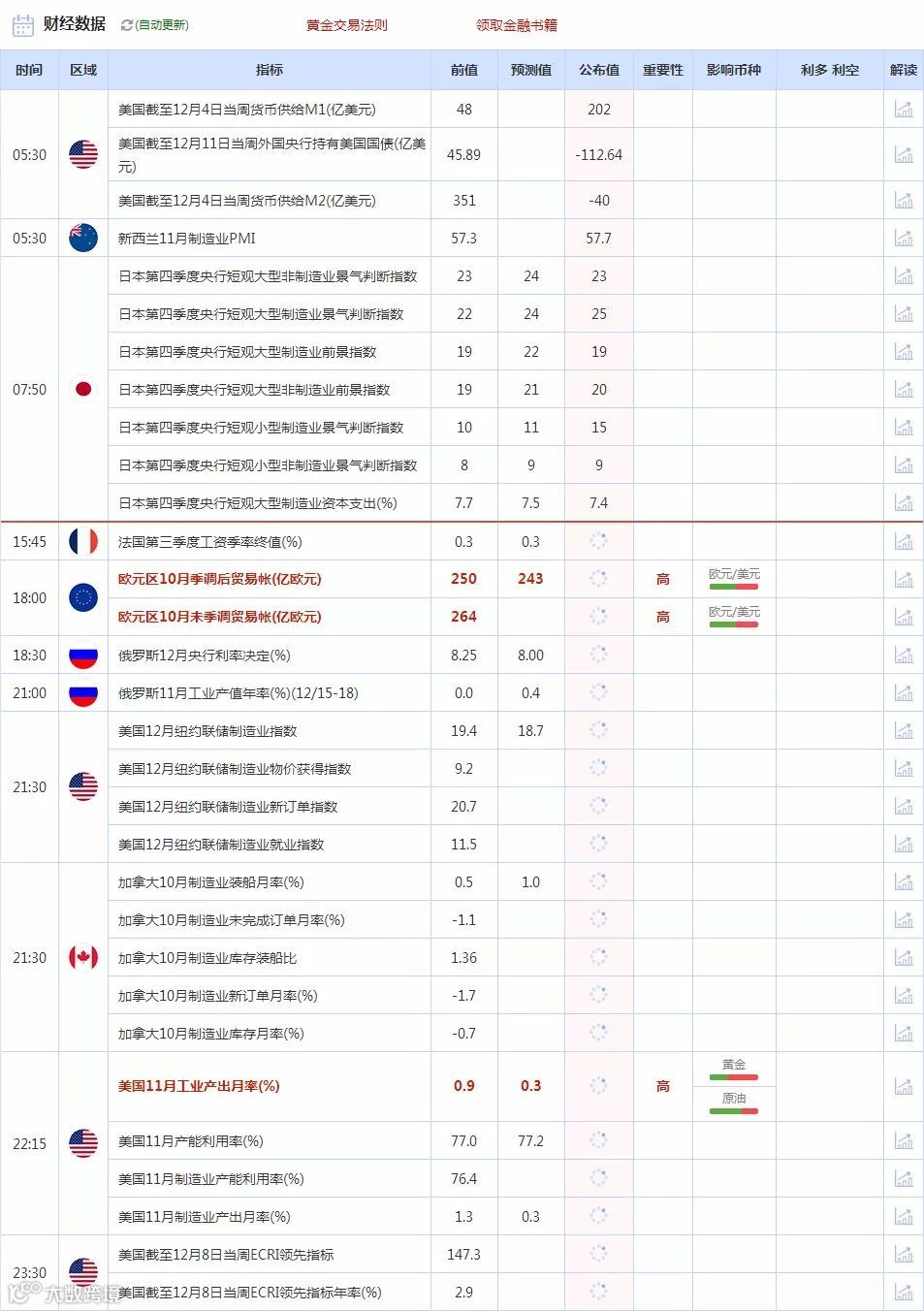This screenshot has height=1311, width=924.
Task: Select 美国12月纽约联储制造业指数 text
Action: [207, 730]
